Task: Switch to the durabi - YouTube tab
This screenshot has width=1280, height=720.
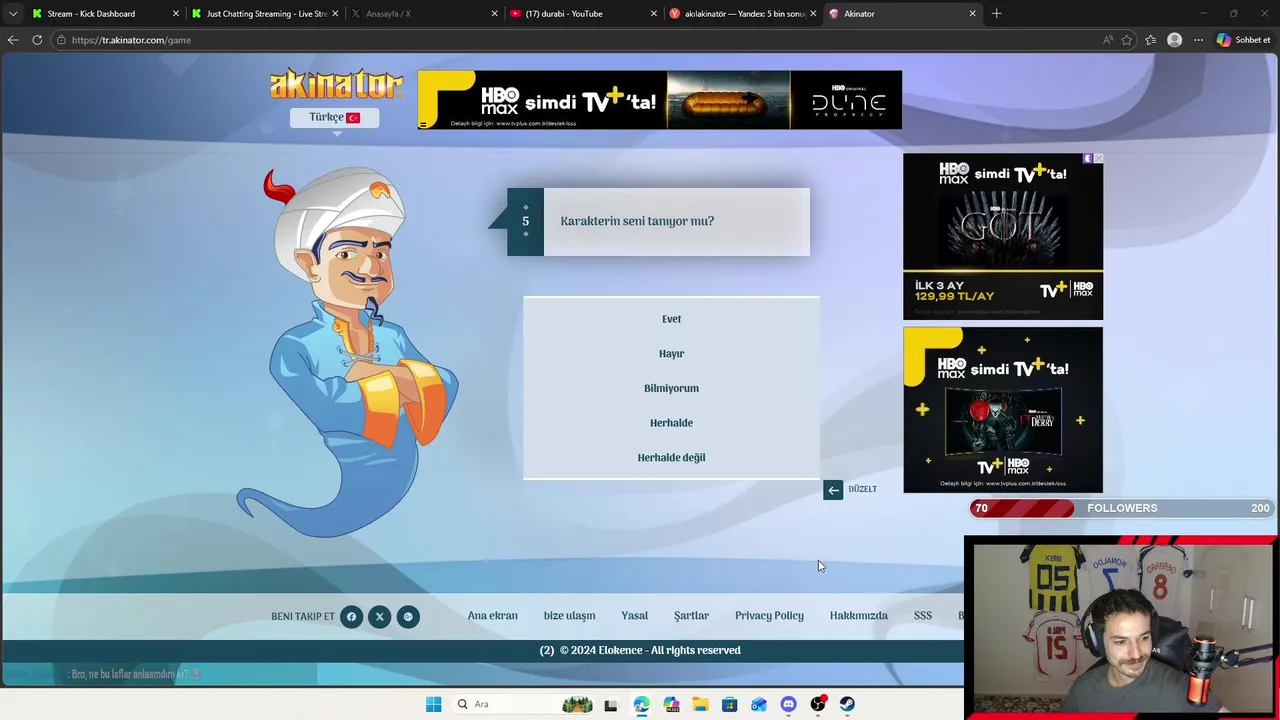Action: [583, 14]
